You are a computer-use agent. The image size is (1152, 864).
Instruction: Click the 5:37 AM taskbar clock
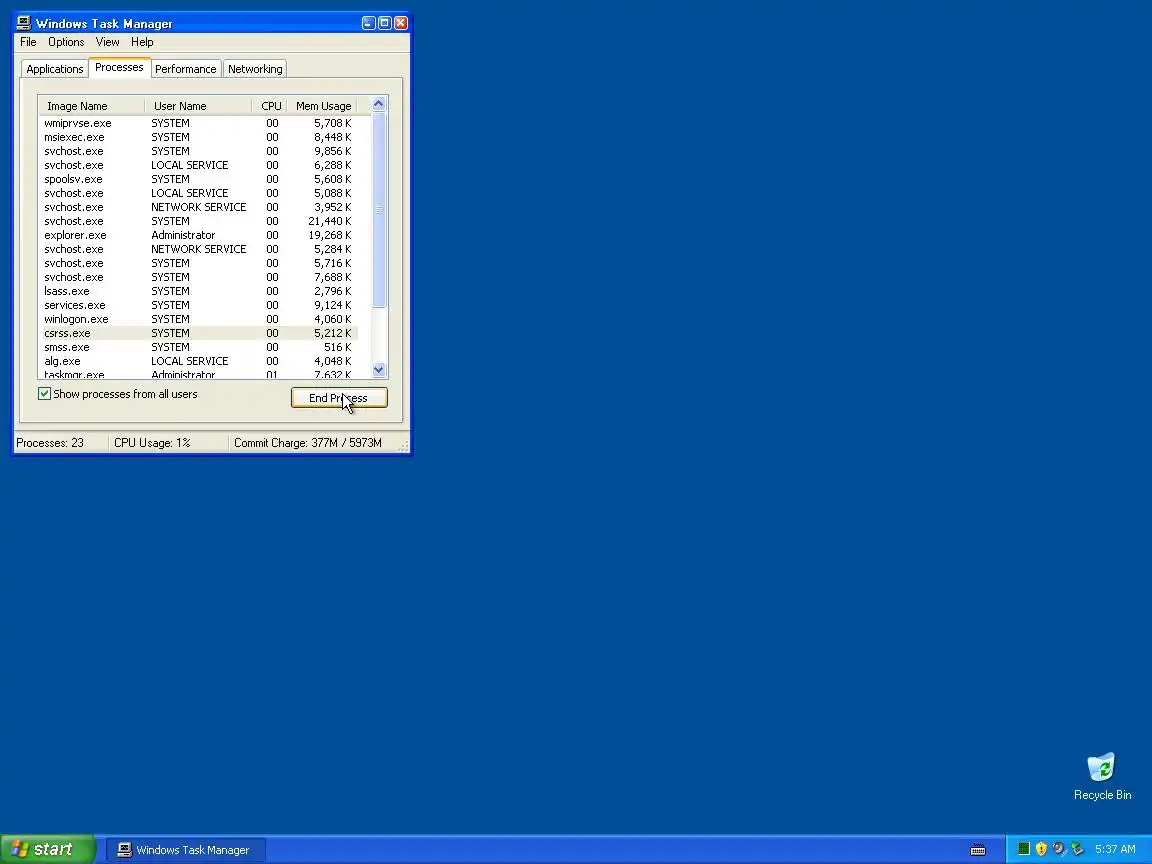click(x=1115, y=849)
